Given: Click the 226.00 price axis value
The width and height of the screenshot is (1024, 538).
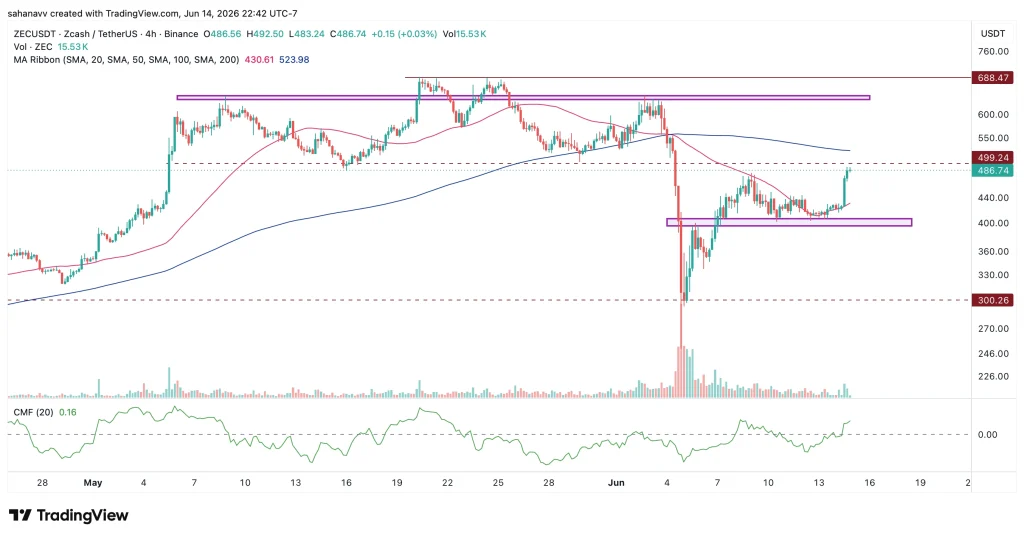Looking at the screenshot, I should 993,376.
